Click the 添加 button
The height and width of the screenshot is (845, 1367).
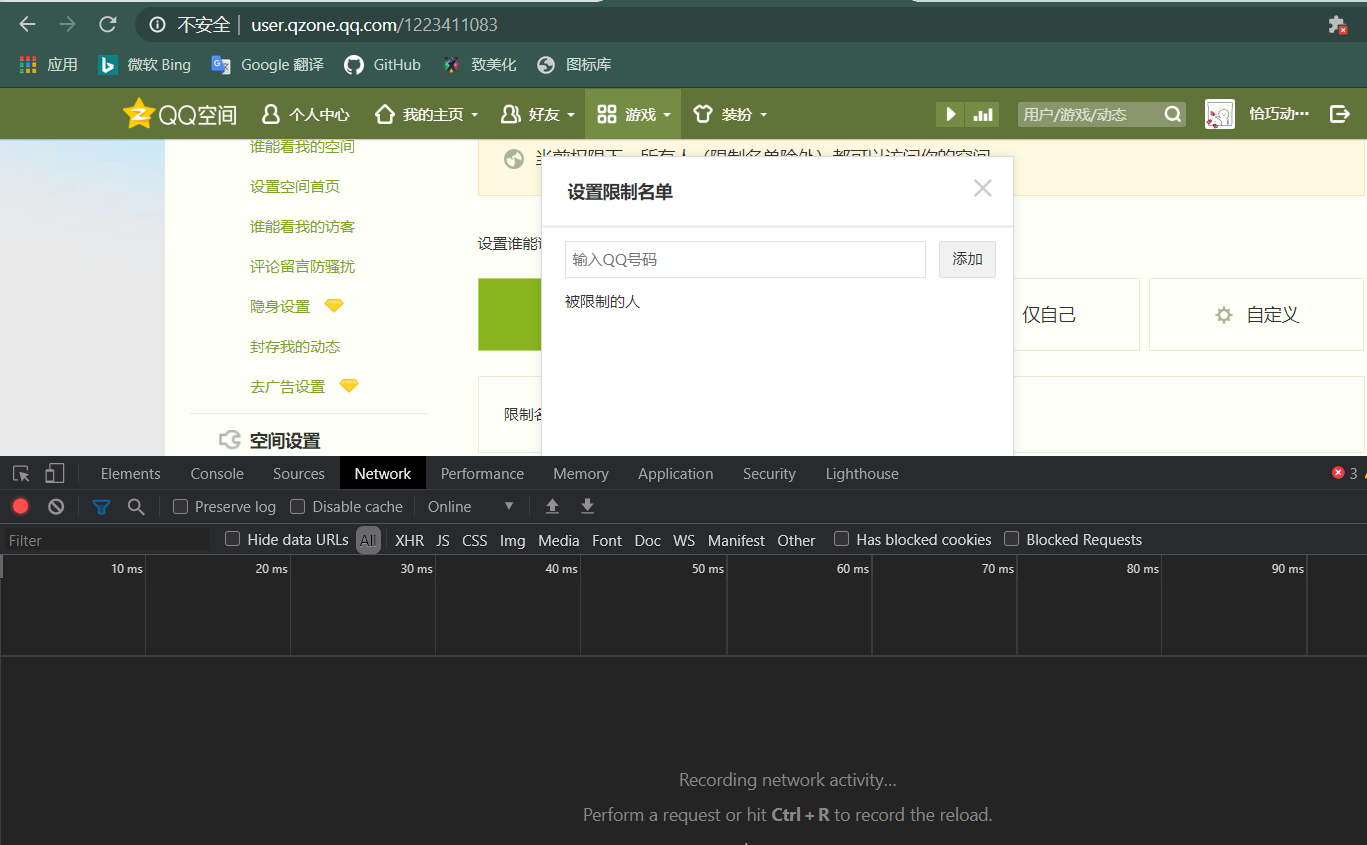pos(967,259)
